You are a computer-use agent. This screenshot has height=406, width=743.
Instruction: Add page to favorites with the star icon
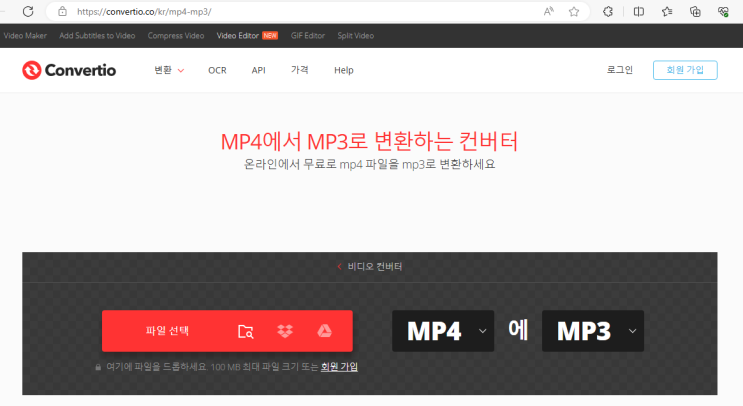574,11
